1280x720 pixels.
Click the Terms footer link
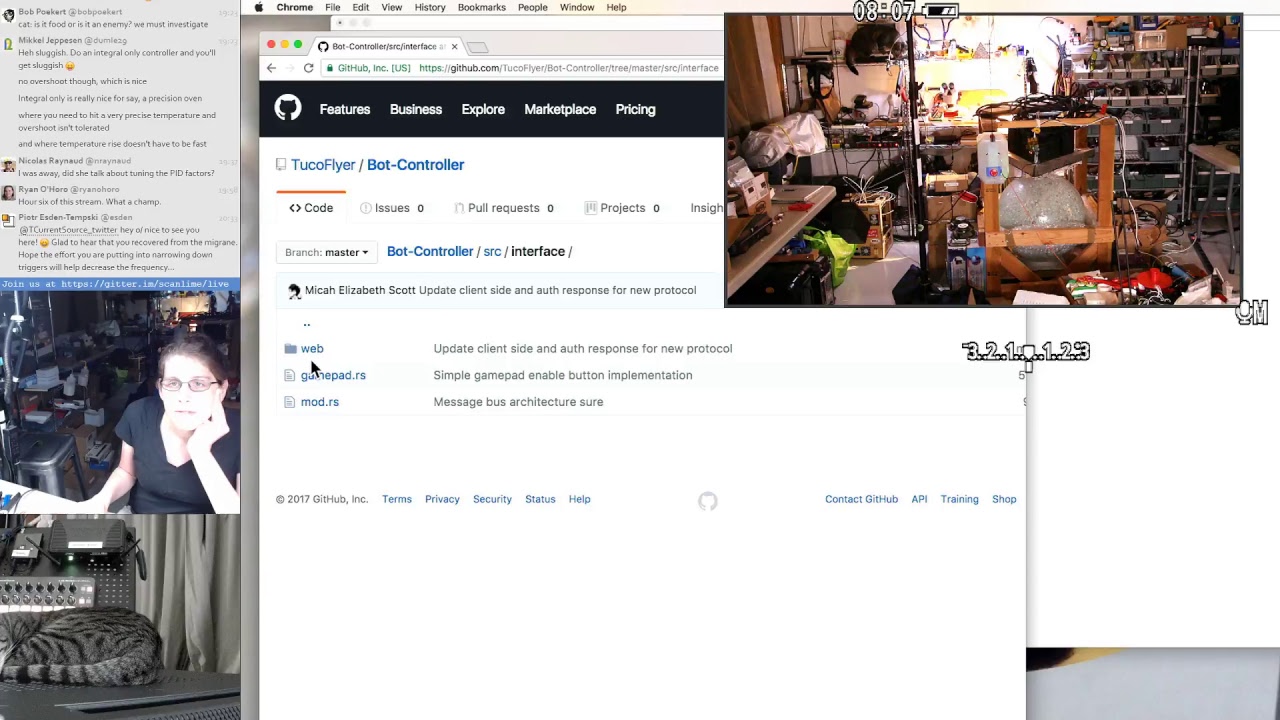coord(397,499)
